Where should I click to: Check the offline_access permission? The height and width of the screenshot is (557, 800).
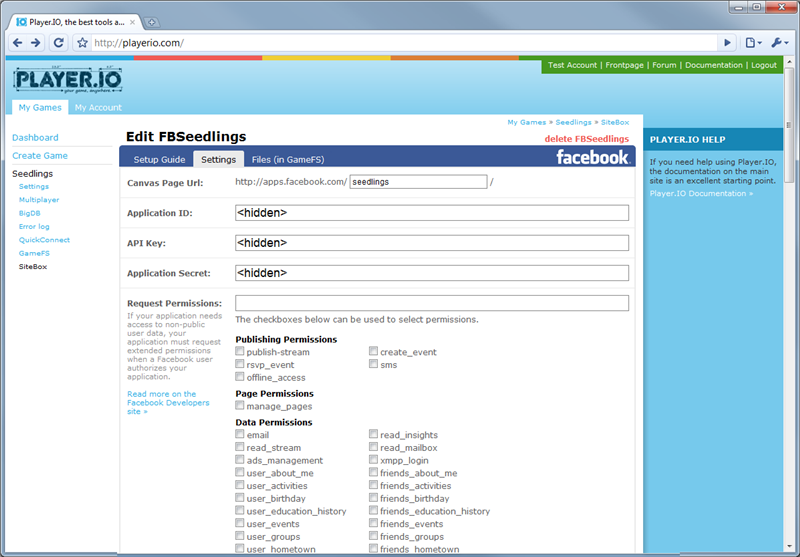point(240,376)
